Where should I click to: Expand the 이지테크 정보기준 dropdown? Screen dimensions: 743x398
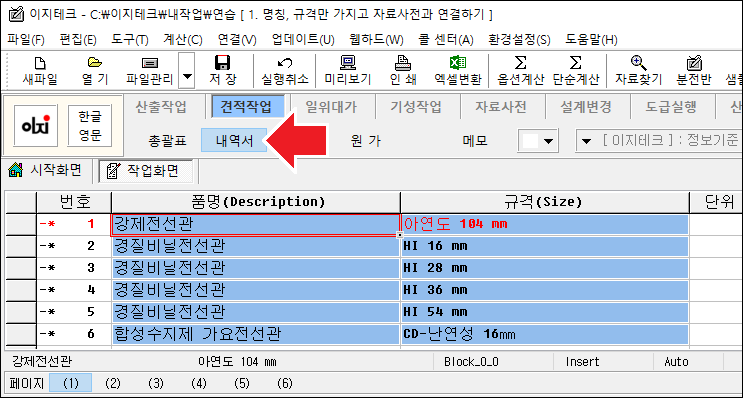pos(587,141)
